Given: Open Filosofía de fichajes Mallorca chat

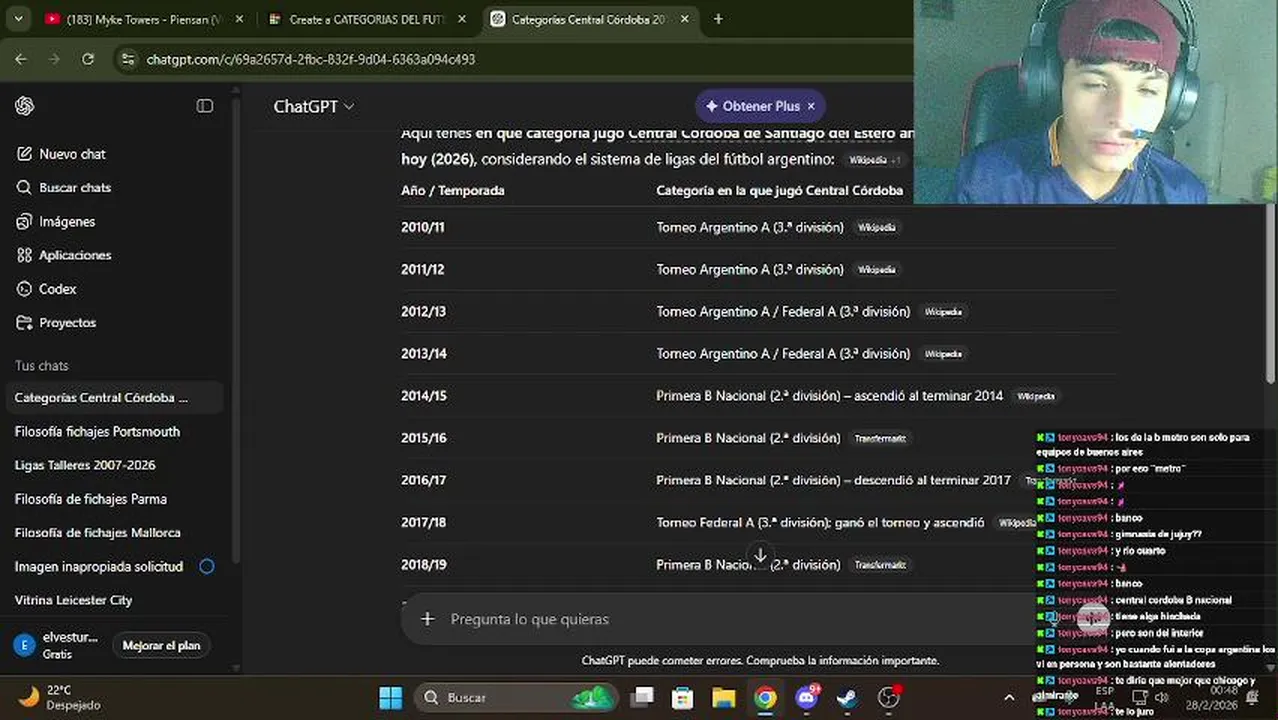Looking at the screenshot, I should pos(115,533).
